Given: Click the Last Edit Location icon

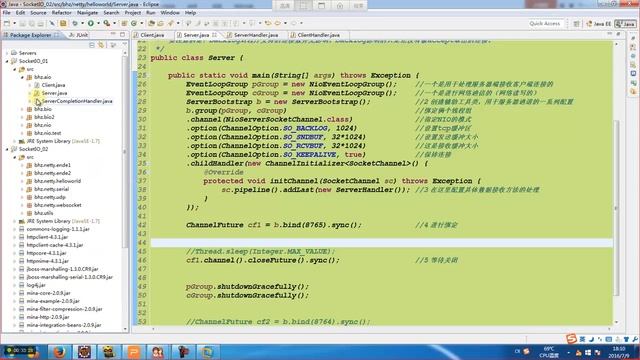Looking at the screenshot, I should pos(268,24).
